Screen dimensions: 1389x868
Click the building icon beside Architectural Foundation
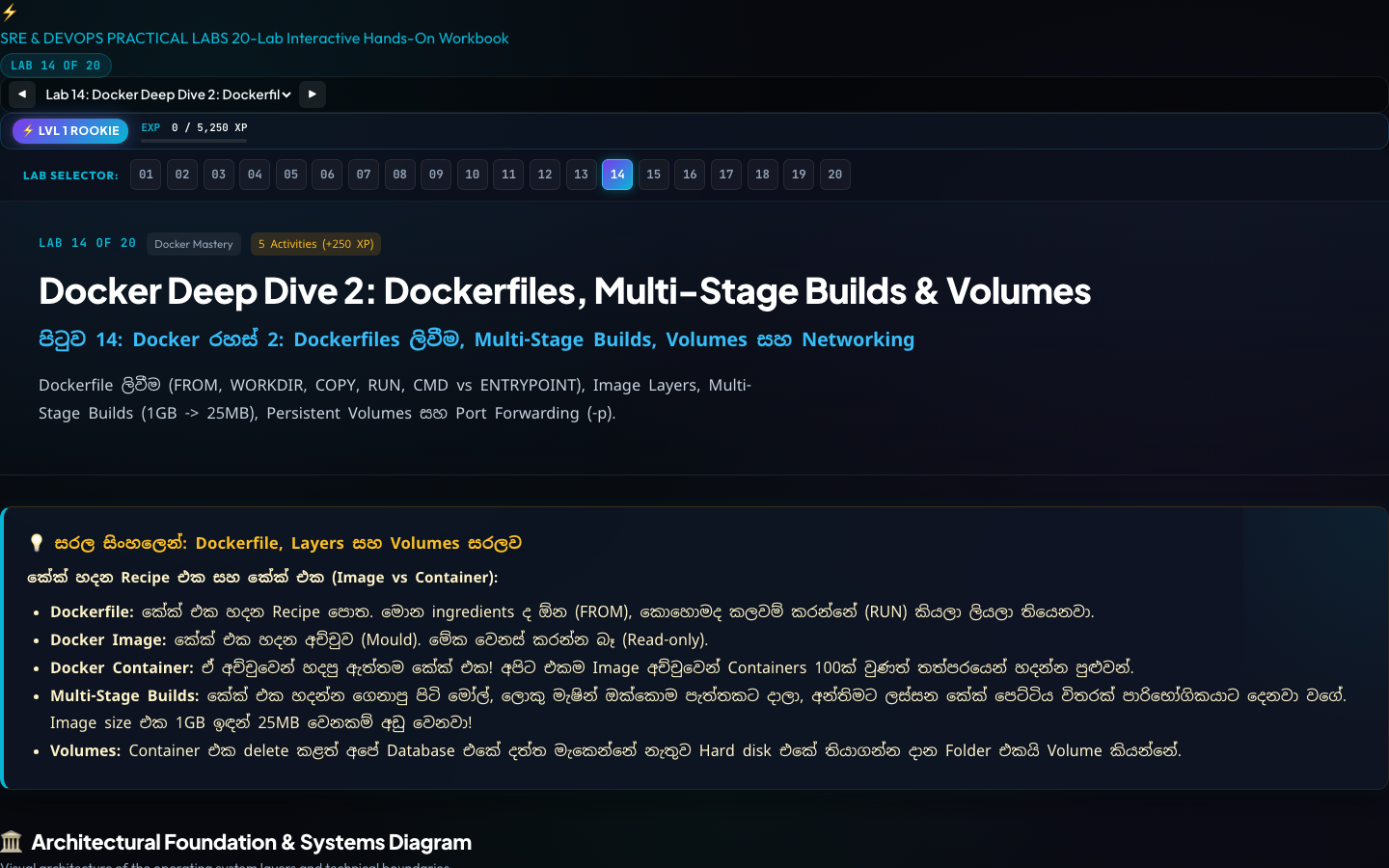(12, 842)
